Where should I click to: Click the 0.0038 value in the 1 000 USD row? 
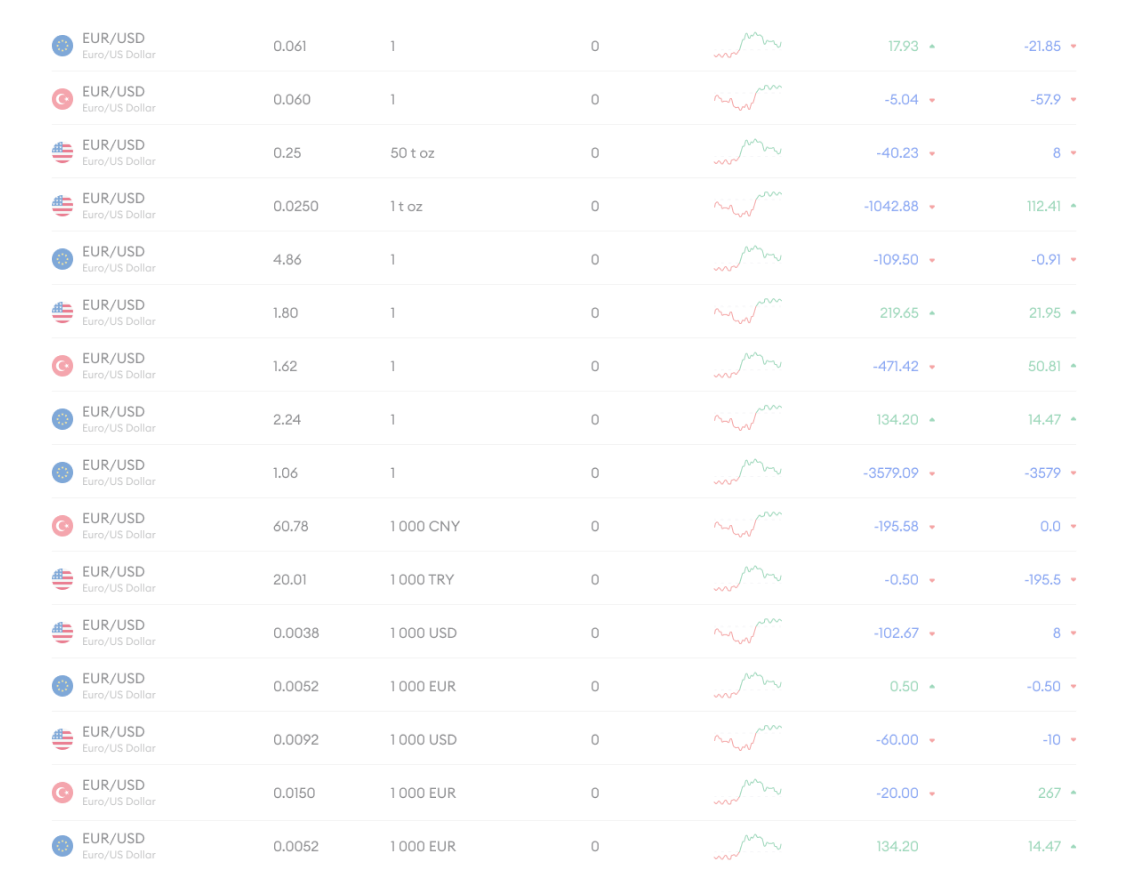[x=296, y=633]
